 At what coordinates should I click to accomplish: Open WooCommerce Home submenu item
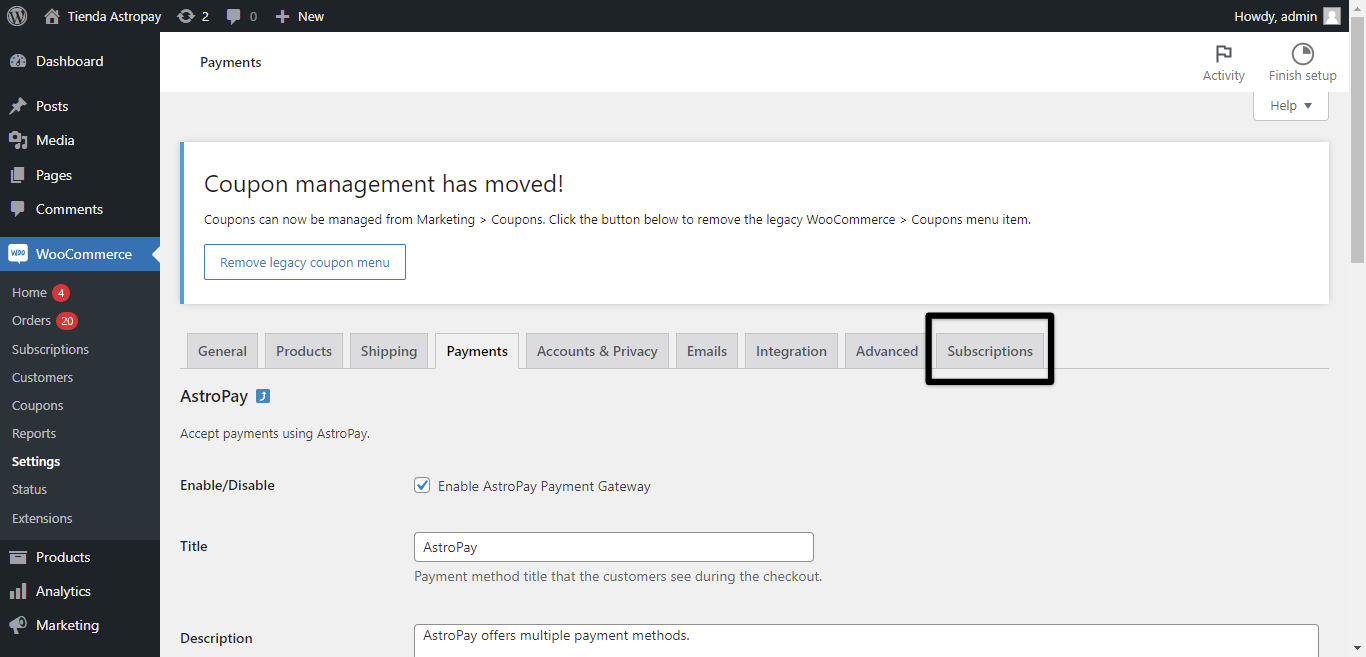[29, 293]
